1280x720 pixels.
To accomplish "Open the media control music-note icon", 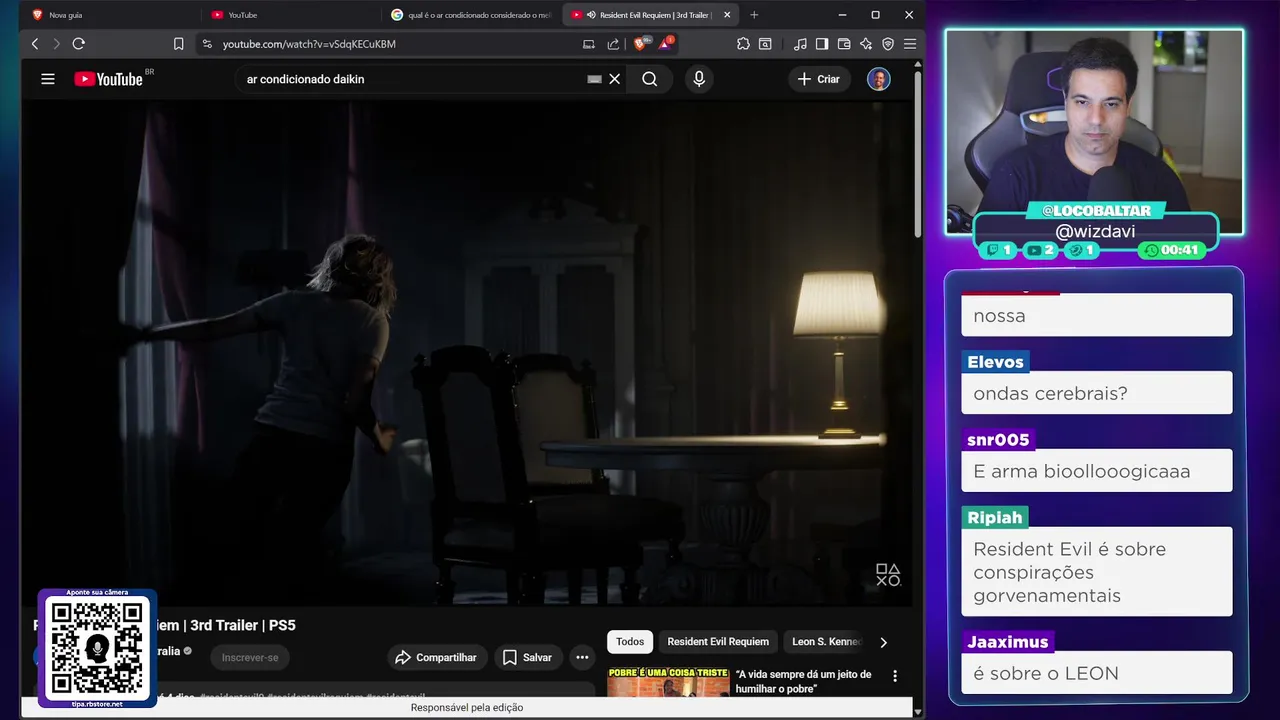I will pos(800,44).
